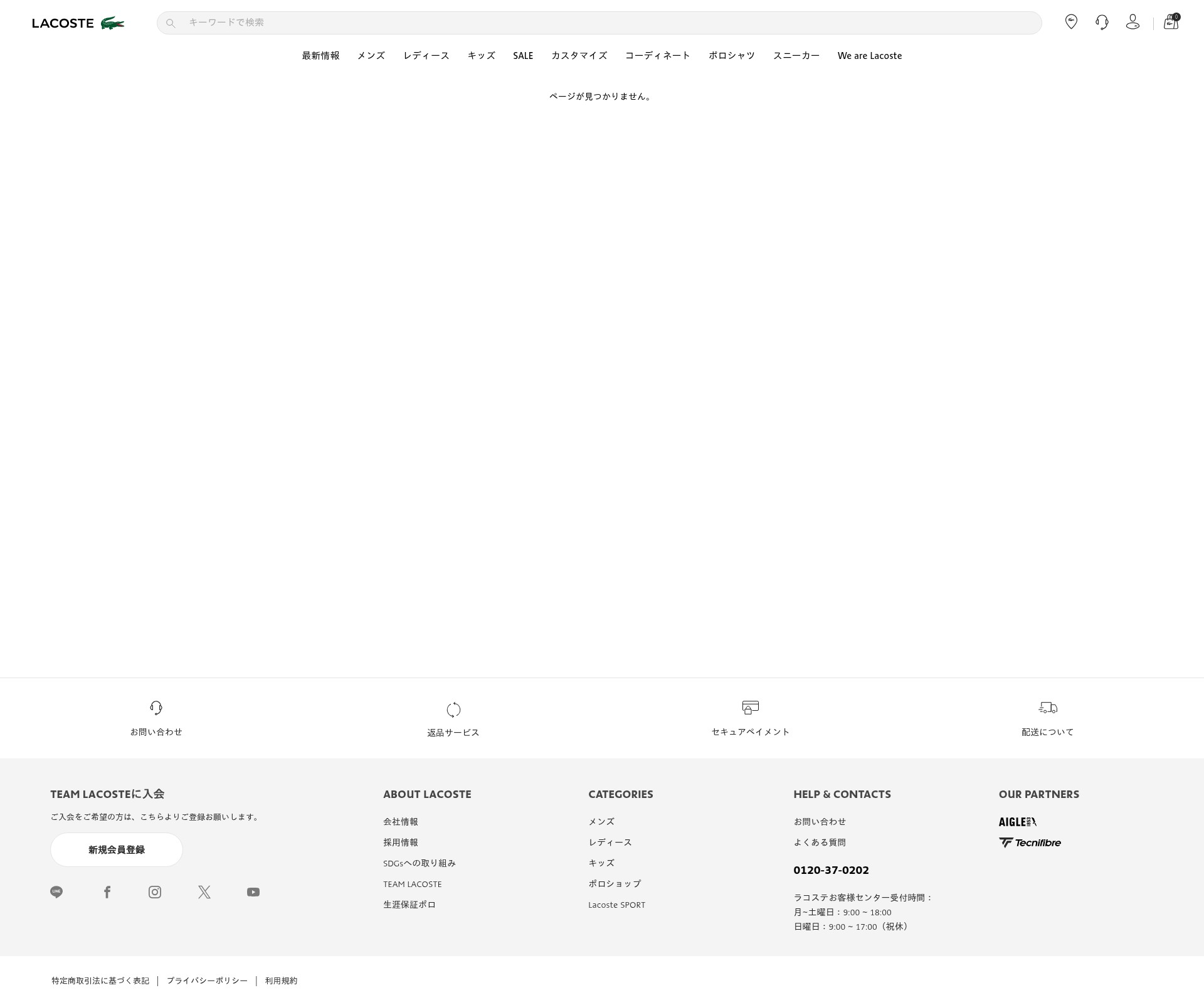Open the ポロシャツ menu item
This screenshot has height=1005, width=1204.
coord(732,56)
